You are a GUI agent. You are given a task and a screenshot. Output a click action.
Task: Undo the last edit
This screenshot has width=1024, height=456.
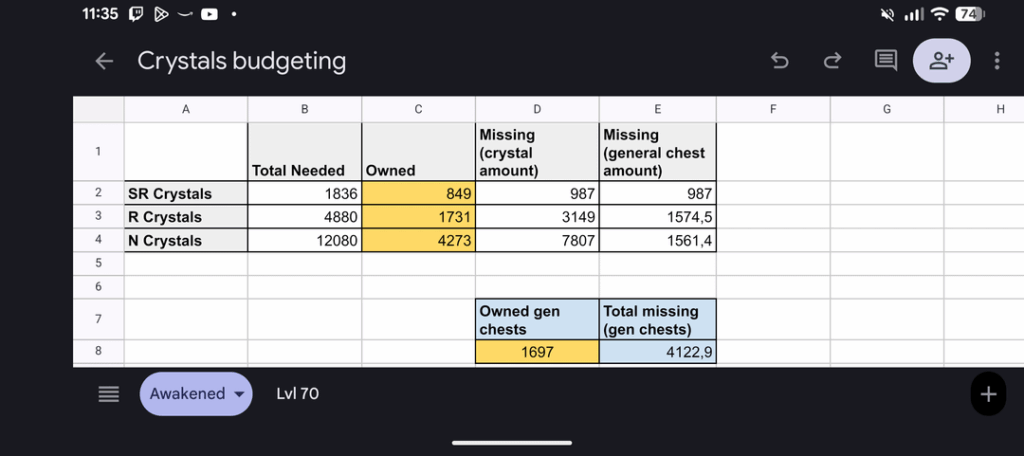780,61
